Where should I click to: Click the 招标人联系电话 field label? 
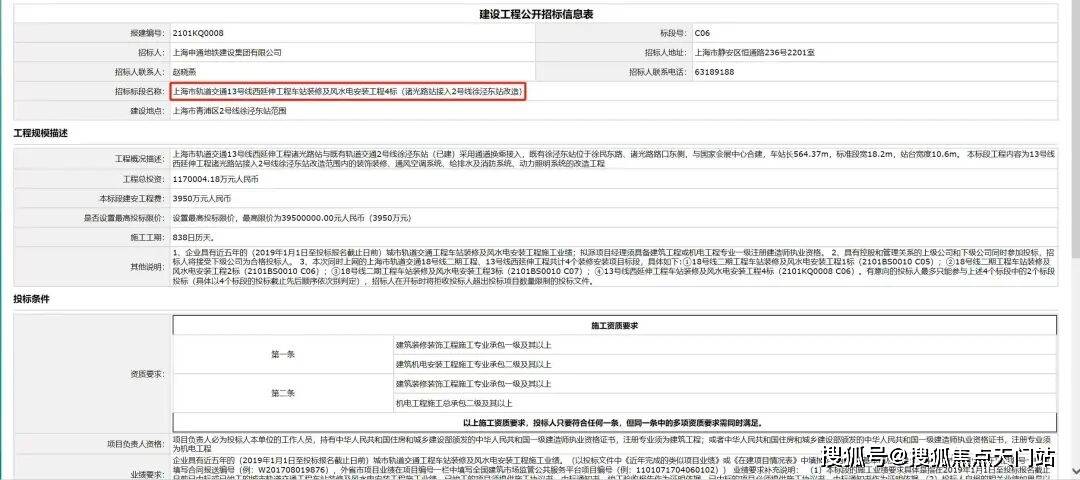coord(658,72)
